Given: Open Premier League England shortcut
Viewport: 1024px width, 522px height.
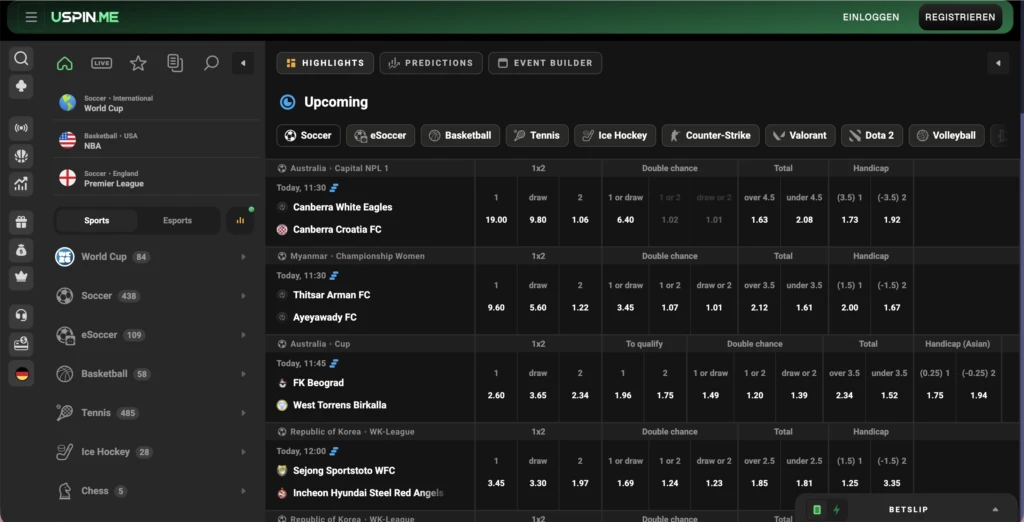Looking at the screenshot, I should coord(157,178).
